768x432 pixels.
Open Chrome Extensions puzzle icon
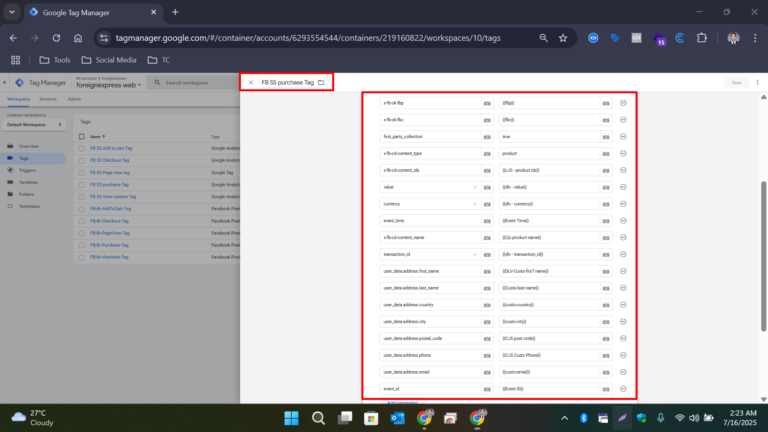(701, 37)
